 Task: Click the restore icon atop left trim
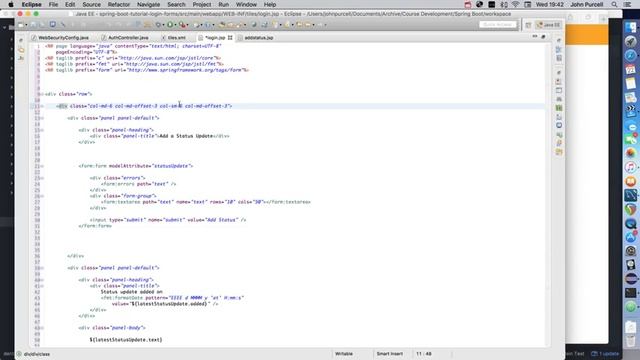(21, 40)
